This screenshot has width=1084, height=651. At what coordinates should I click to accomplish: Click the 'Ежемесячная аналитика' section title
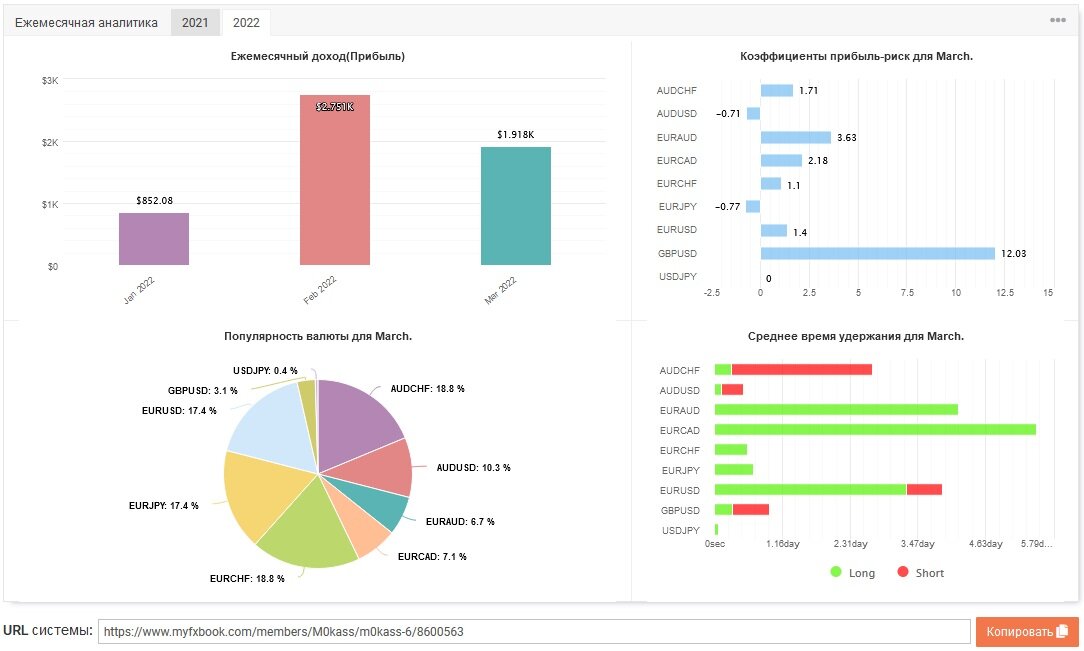coord(86,23)
